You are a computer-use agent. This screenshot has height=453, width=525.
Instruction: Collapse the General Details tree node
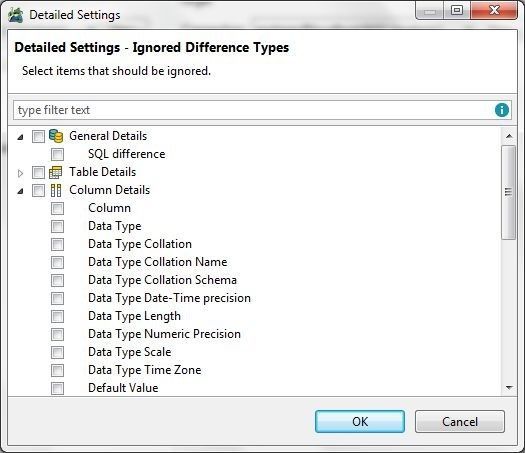pos(20,137)
